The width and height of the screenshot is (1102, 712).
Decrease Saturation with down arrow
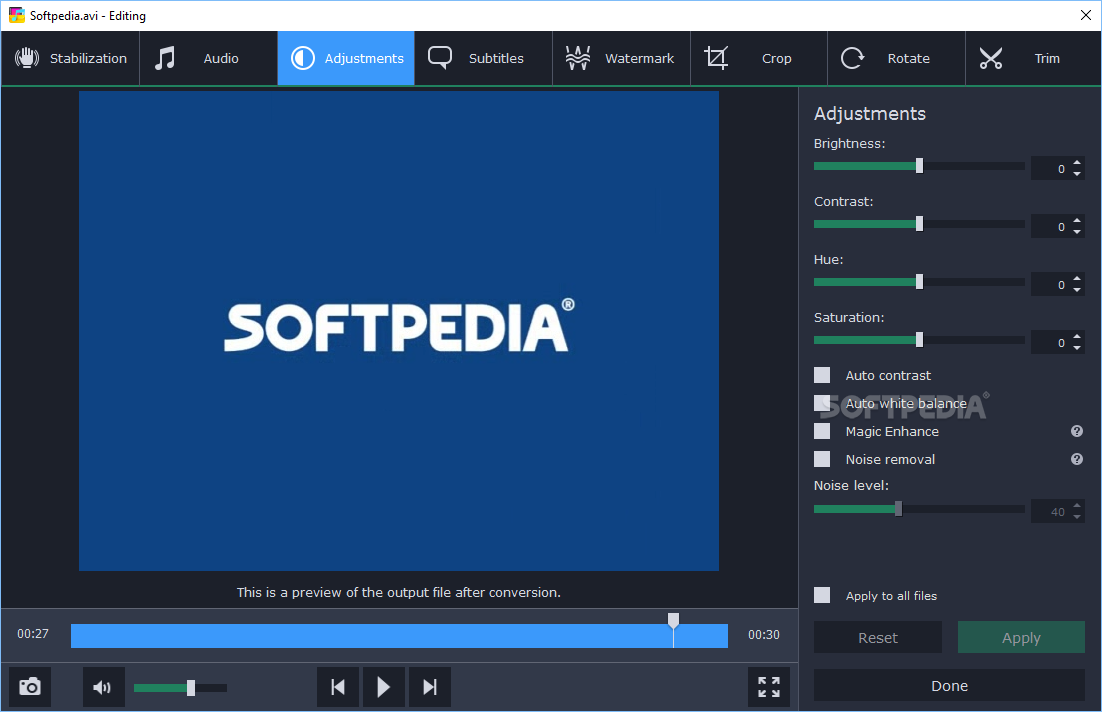click(x=1077, y=348)
